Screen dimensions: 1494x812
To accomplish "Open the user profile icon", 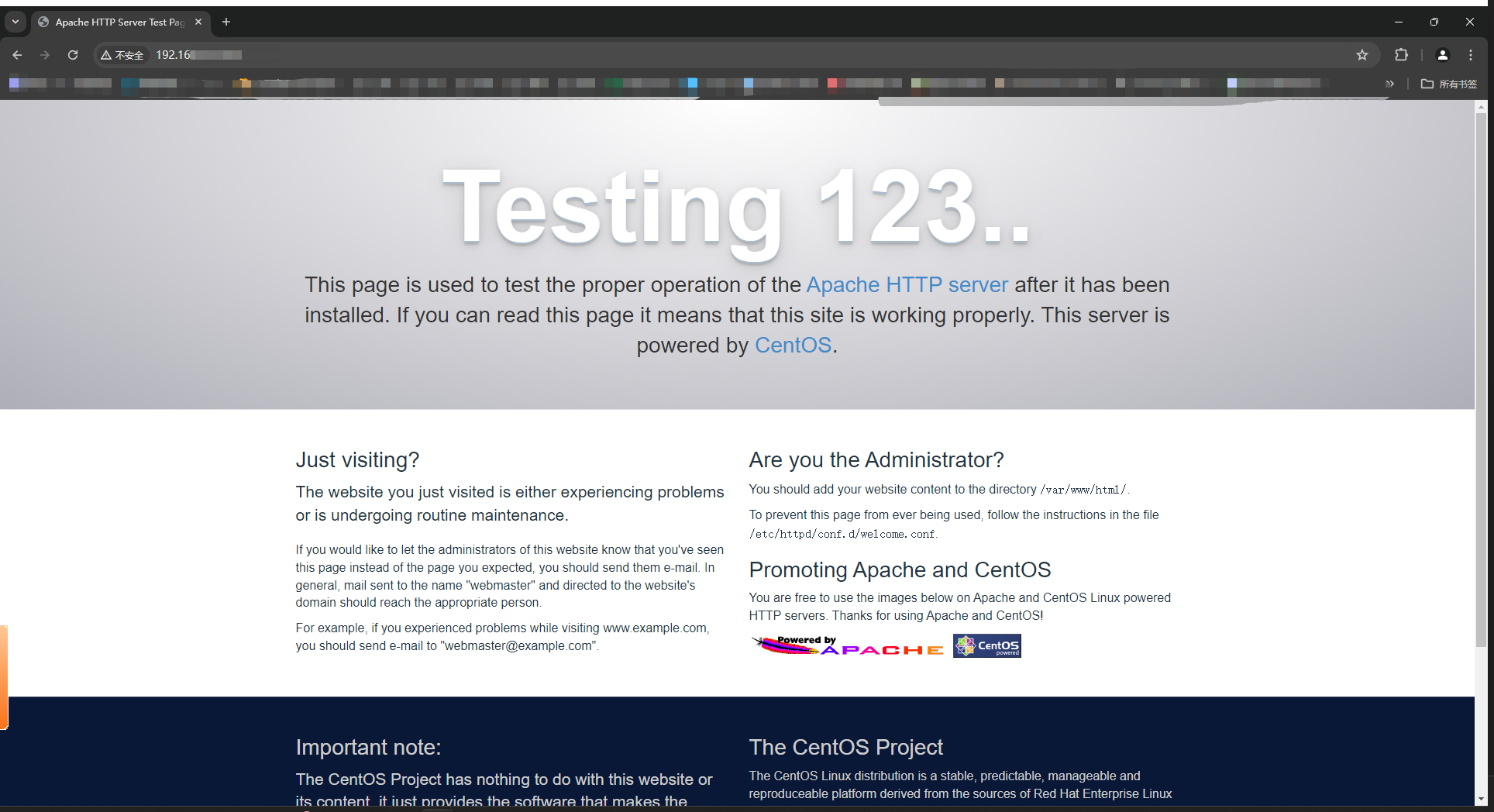I will pos(1443,55).
